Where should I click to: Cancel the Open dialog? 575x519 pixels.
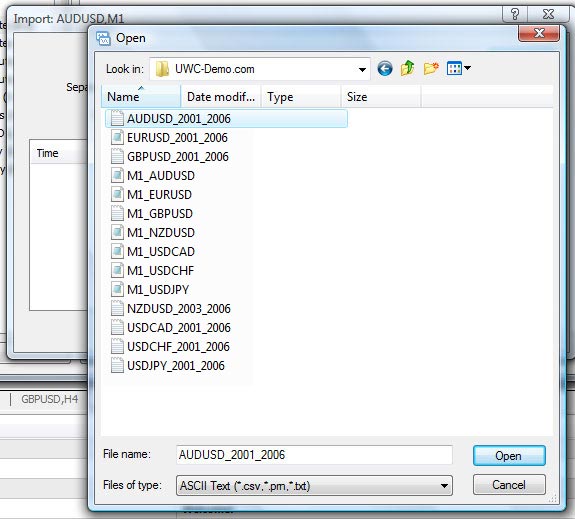pos(509,485)
